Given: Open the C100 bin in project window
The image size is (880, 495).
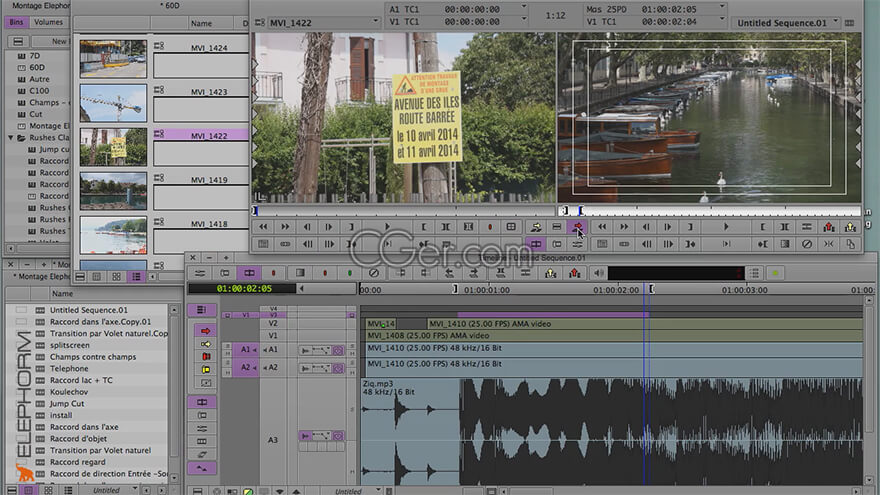Looking at the screenshot, I should (39, 90).
